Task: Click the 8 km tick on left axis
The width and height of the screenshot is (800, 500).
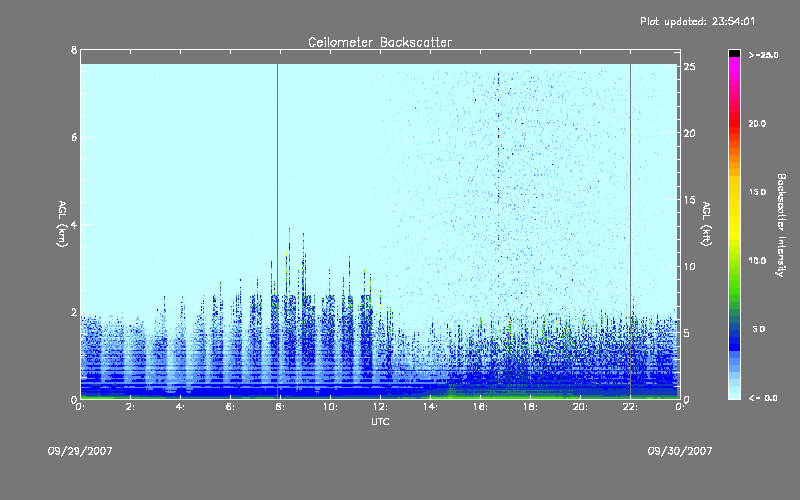Action: click(x=74, y=50)
